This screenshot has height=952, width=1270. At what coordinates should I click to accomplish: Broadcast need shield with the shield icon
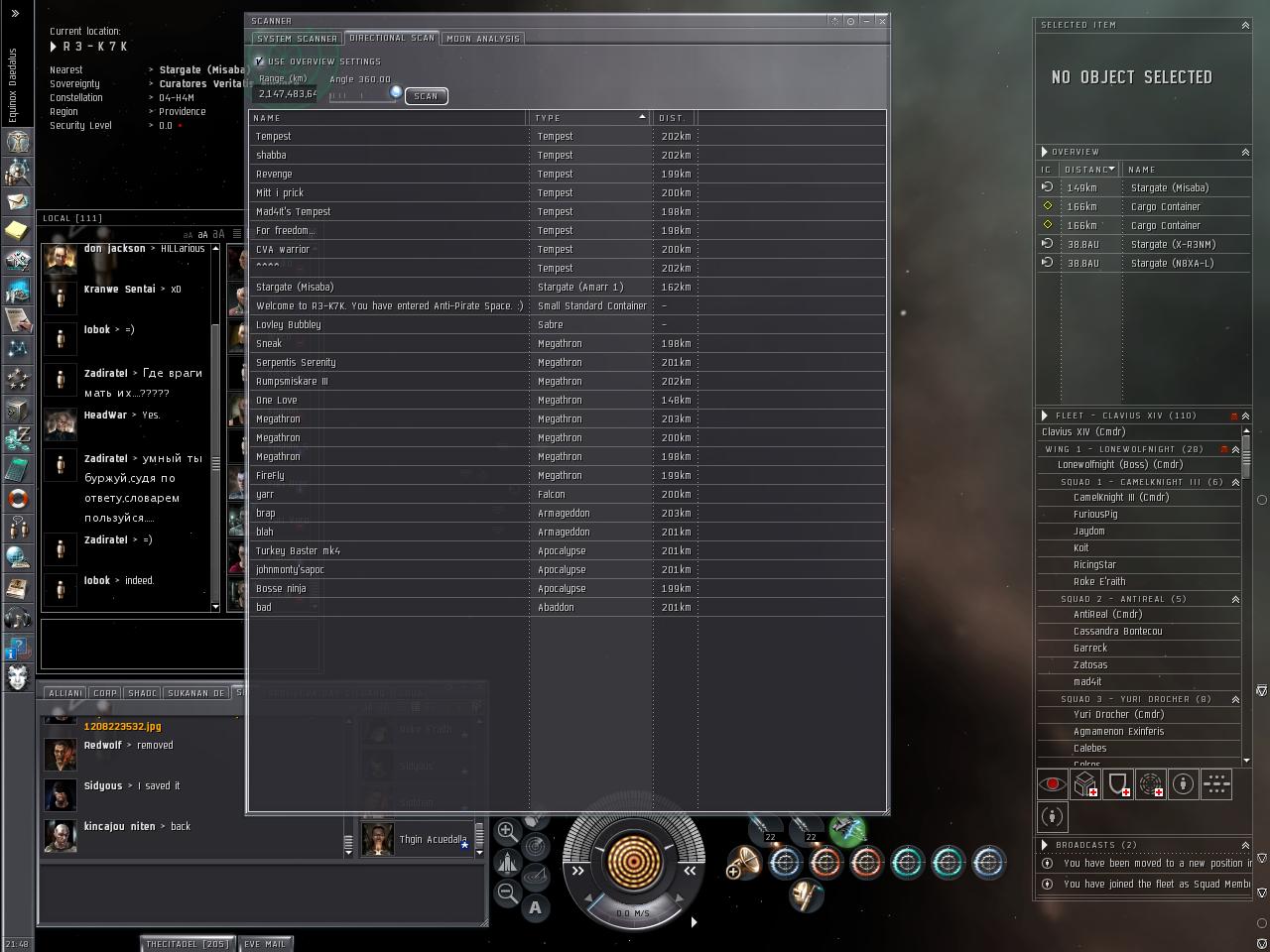click(1118, 784)
